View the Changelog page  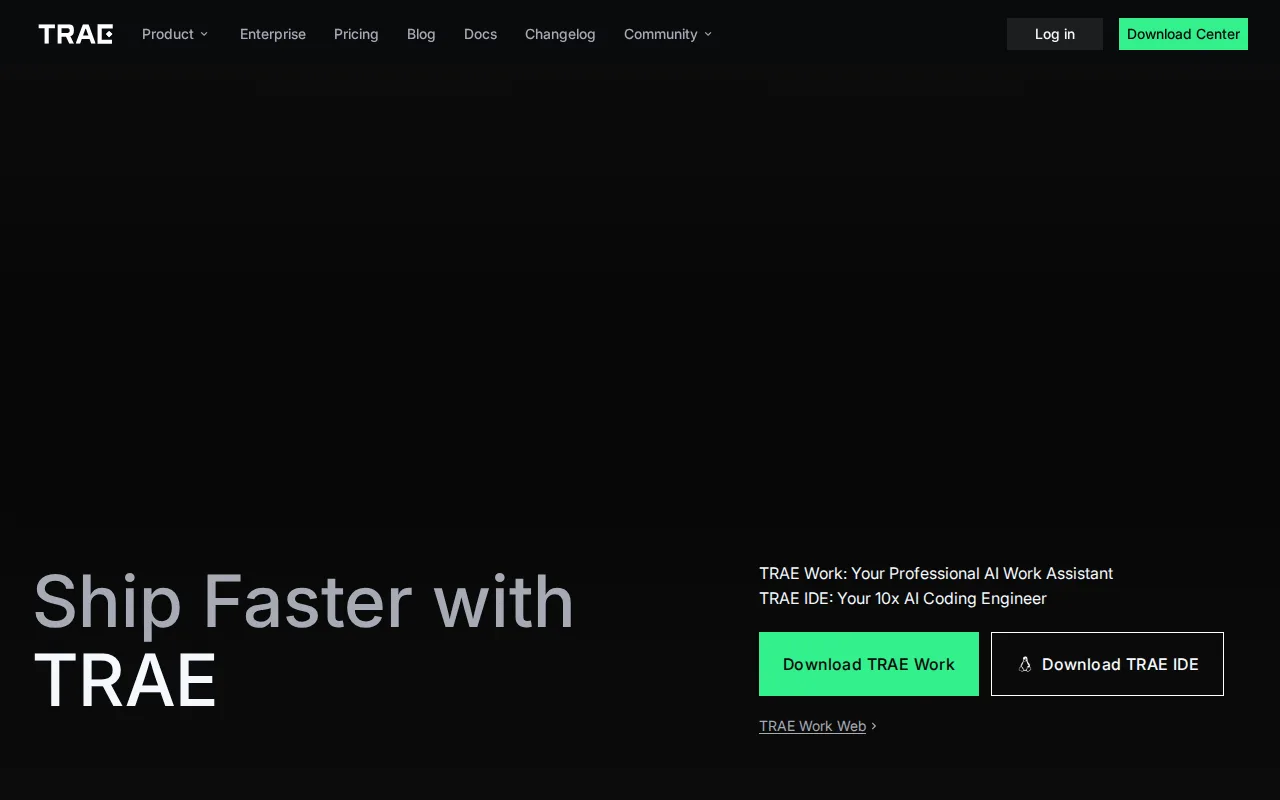(560, 34)
